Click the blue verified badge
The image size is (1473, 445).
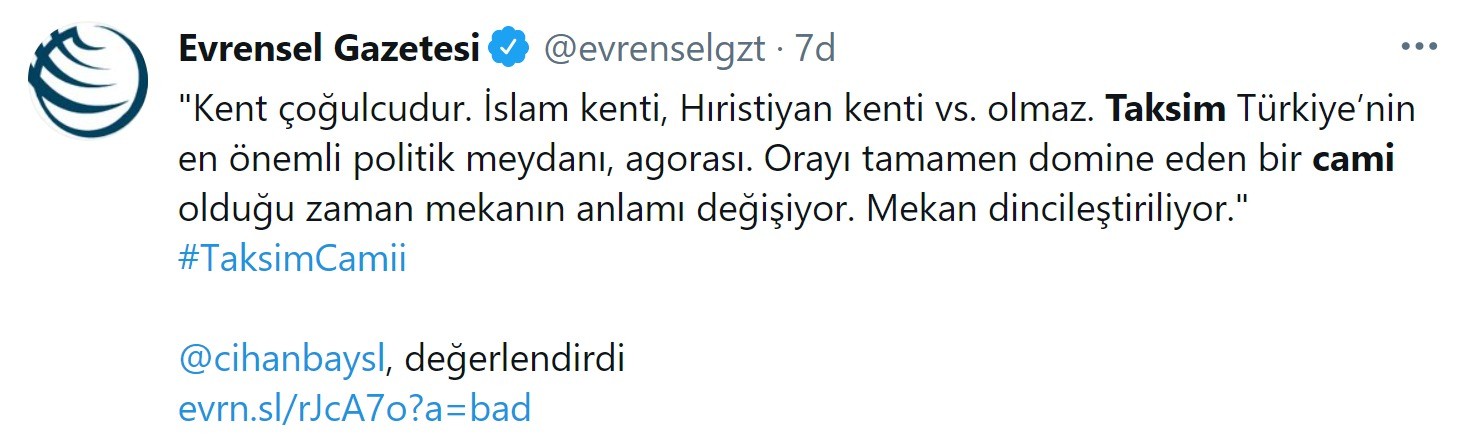[512, 48]
